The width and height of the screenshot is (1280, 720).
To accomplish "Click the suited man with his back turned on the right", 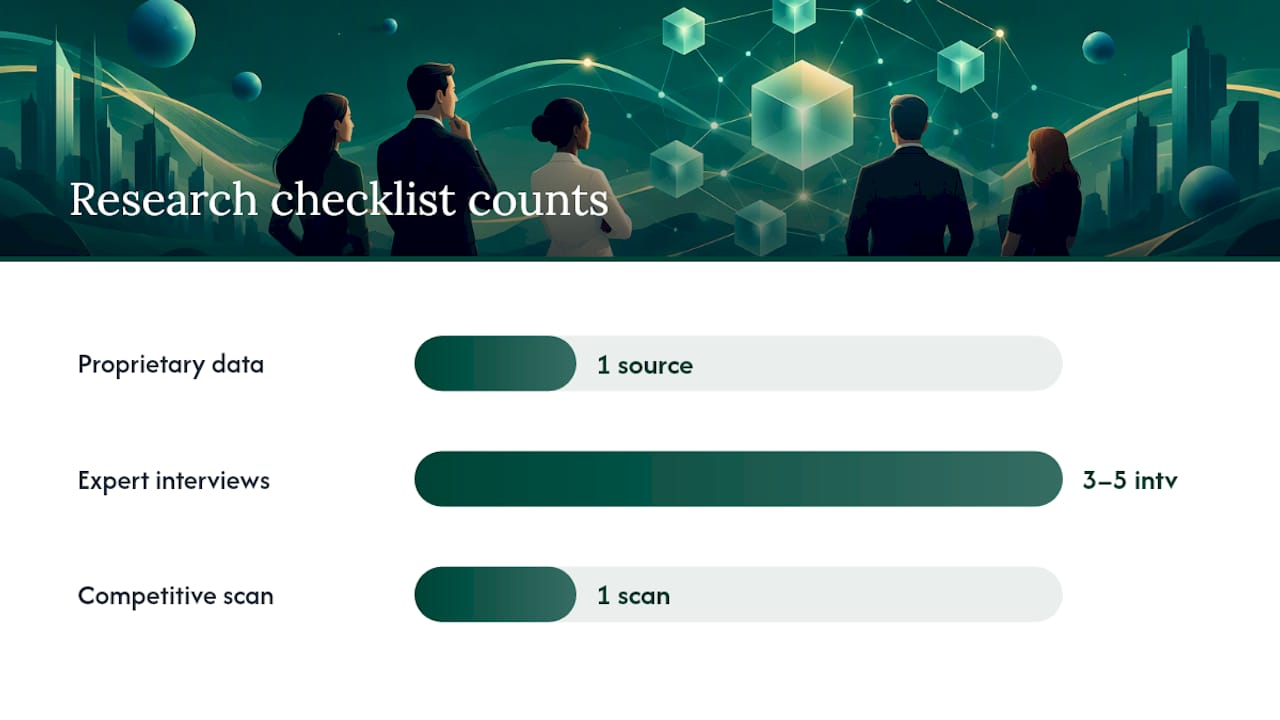I will (909, 176).
